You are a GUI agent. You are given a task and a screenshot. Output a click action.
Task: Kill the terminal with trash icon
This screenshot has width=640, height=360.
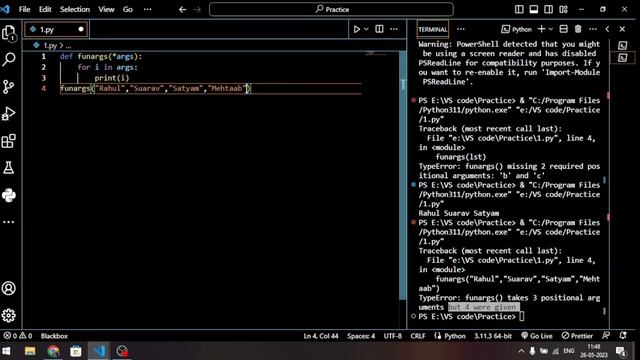[578, 29]
